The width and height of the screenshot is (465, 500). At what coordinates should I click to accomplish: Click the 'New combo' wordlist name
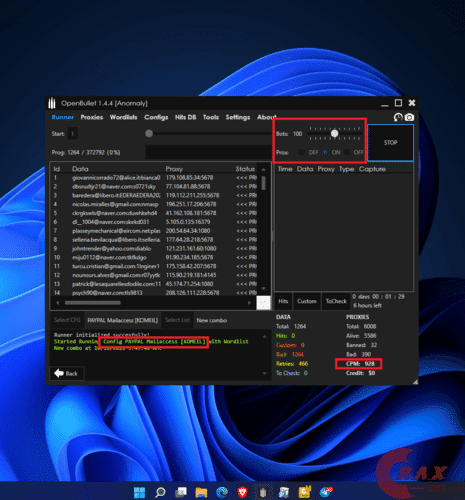click(212, 320)
